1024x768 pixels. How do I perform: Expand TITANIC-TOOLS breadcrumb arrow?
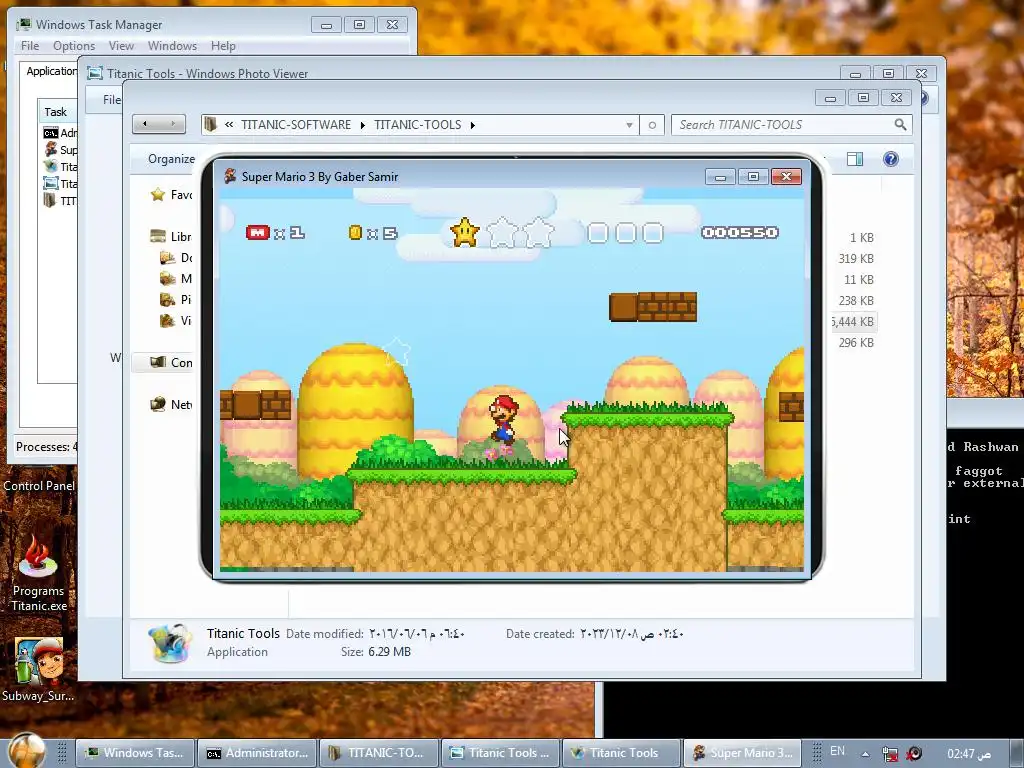pos(472,125)
